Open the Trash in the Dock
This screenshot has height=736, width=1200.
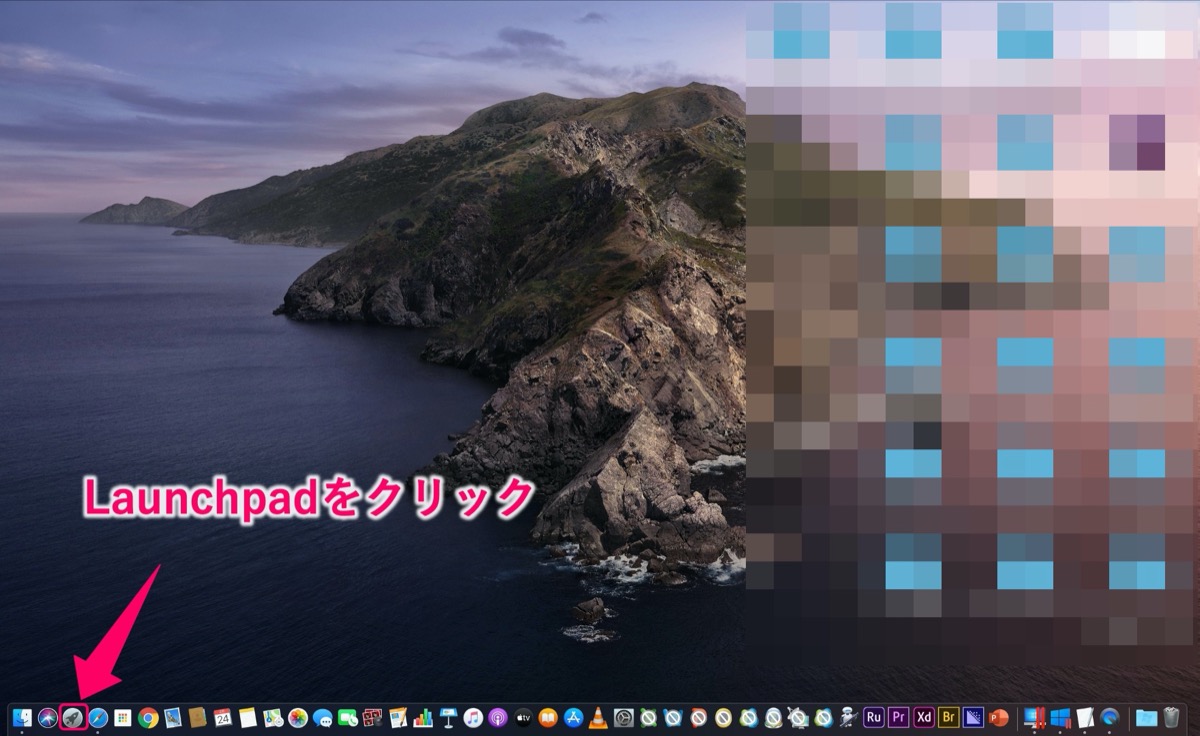click(x=1171, y=717)
